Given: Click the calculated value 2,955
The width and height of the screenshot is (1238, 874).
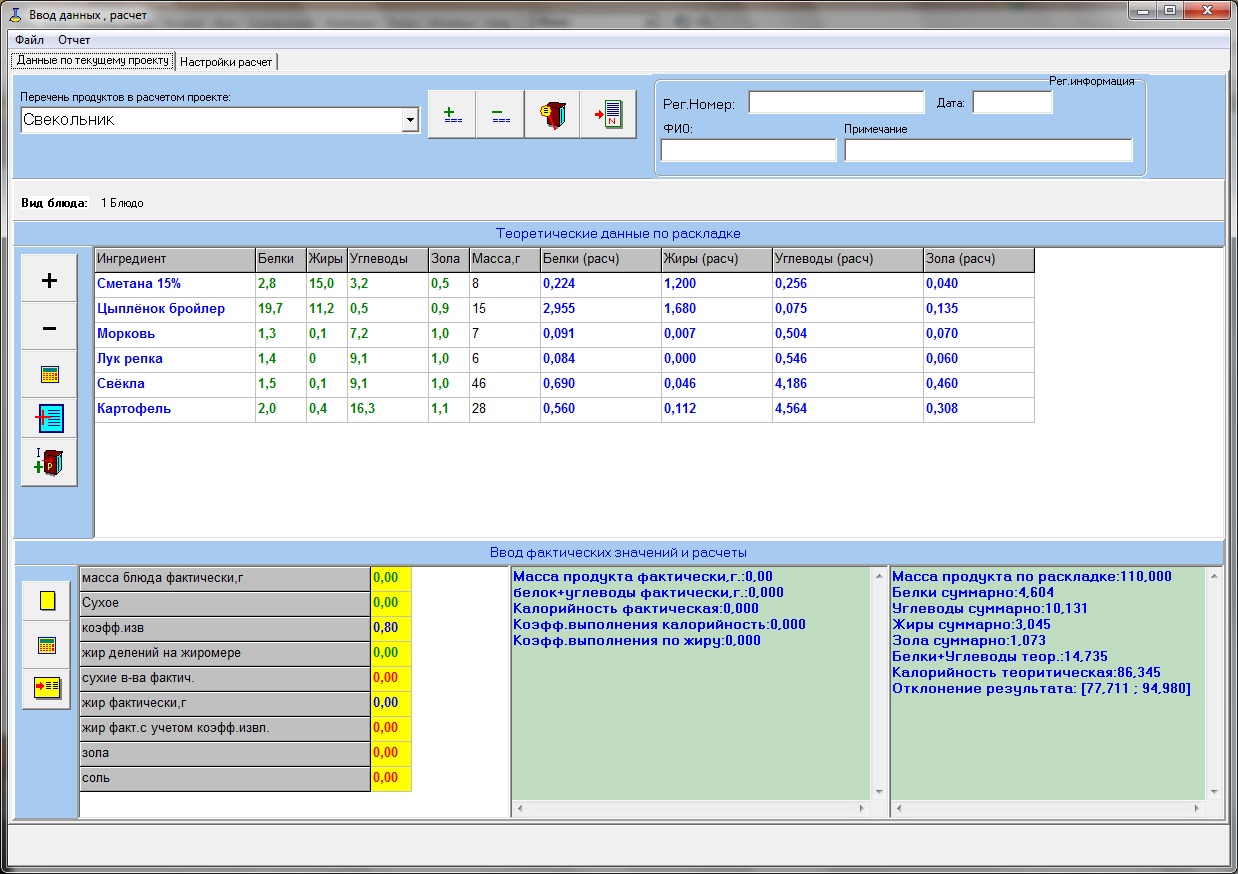Looking at the screenshot, I should pos(601,309).
